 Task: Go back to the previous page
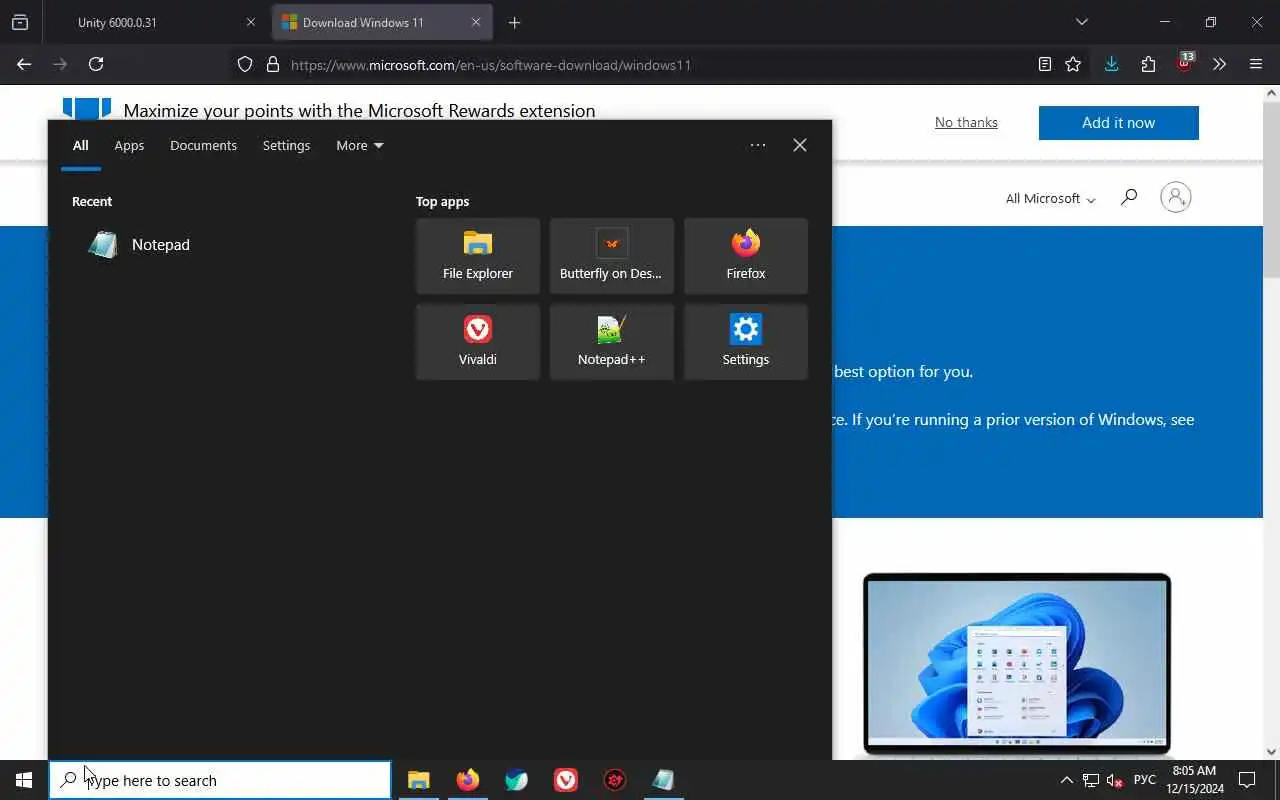[x=24, y=64]
